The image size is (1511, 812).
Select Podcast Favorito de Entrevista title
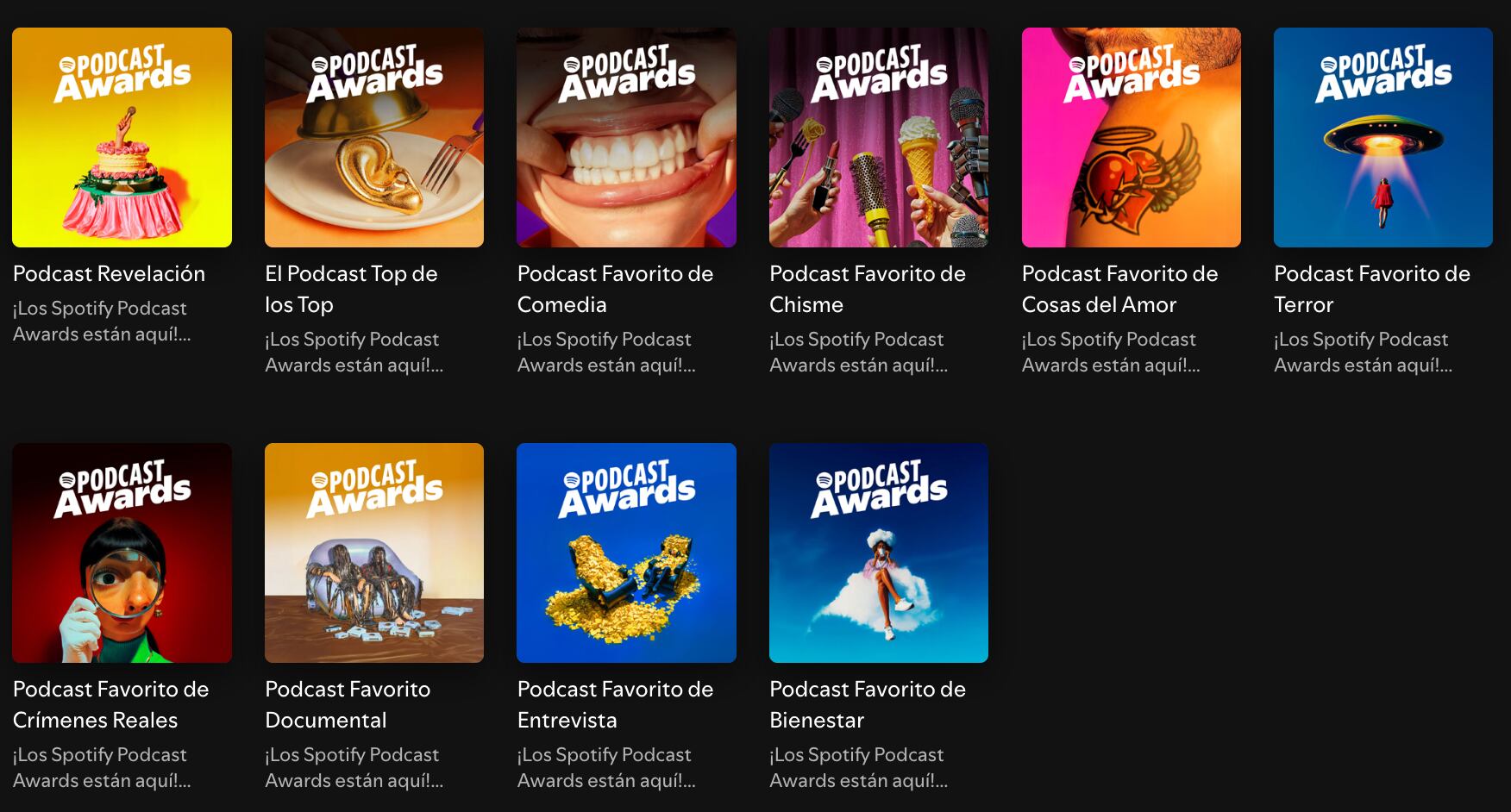click(x=616, y=704)
